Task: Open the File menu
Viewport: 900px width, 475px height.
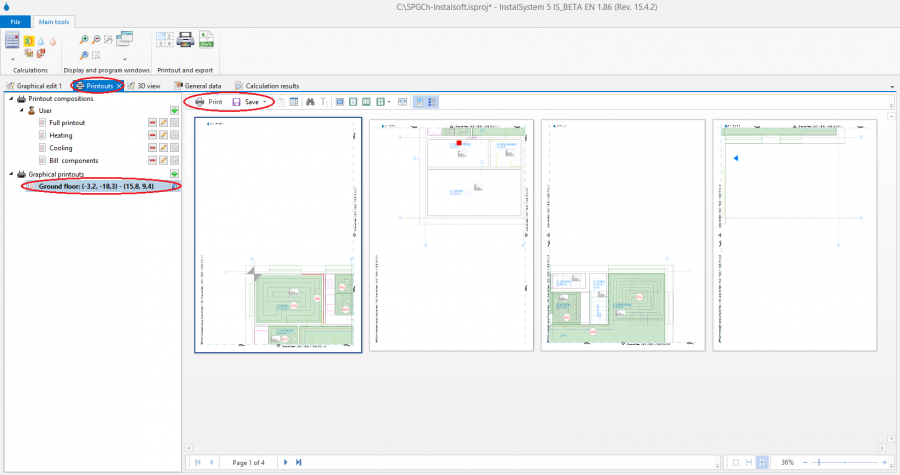Action: (15, 20)
